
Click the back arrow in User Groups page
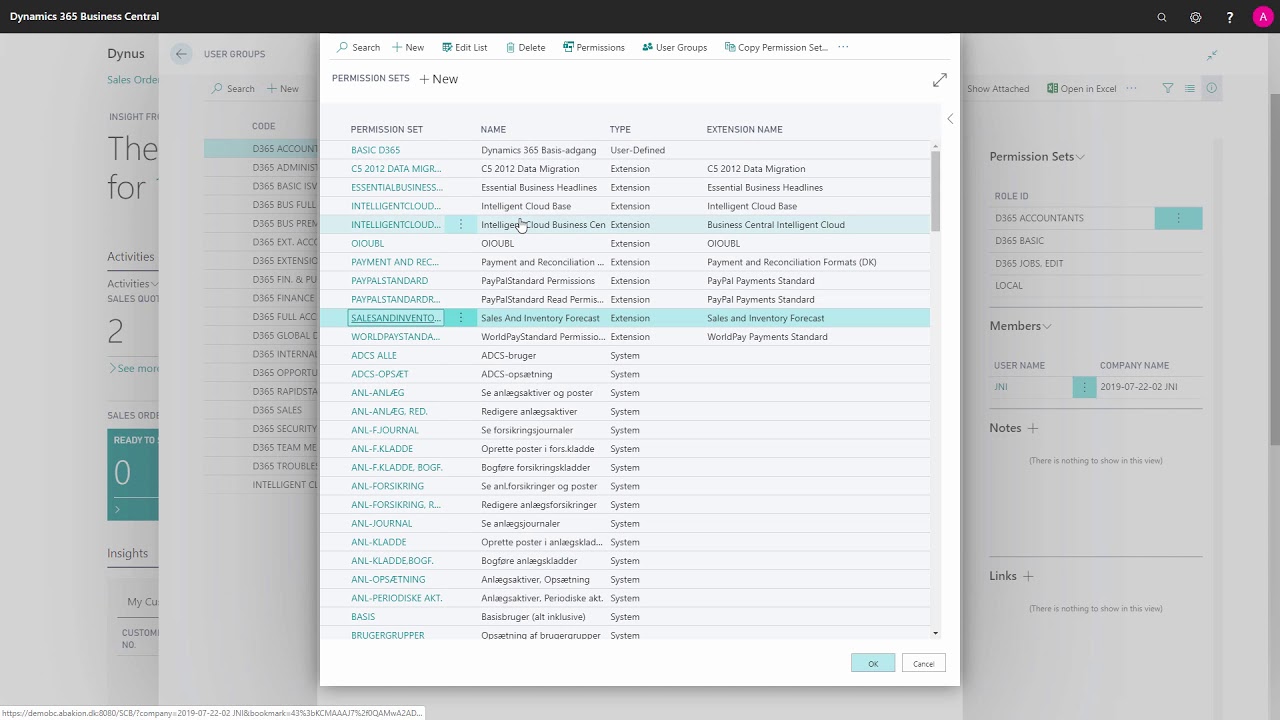tap(181, 54)
